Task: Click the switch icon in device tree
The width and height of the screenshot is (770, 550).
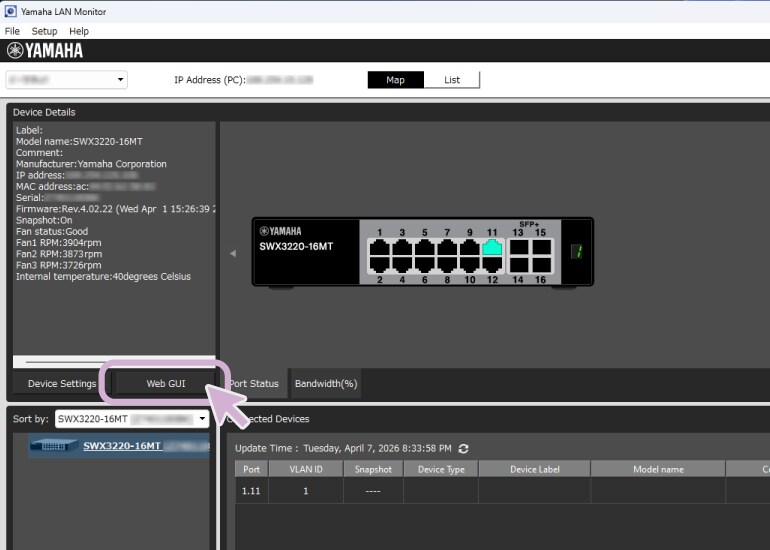Action: [54, 445]
